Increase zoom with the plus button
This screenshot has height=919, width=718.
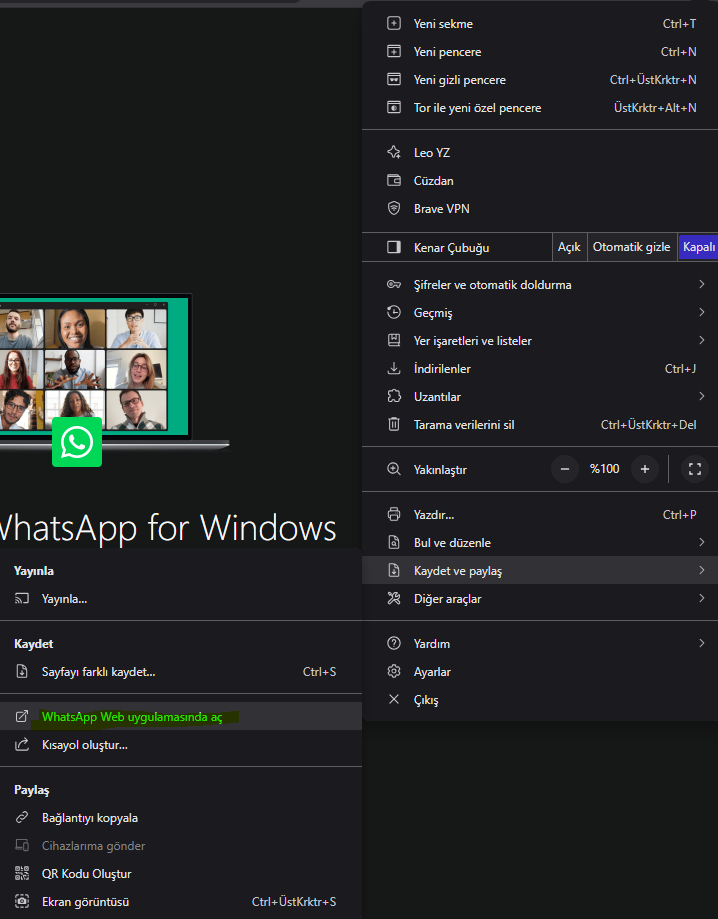click(645, 469)
